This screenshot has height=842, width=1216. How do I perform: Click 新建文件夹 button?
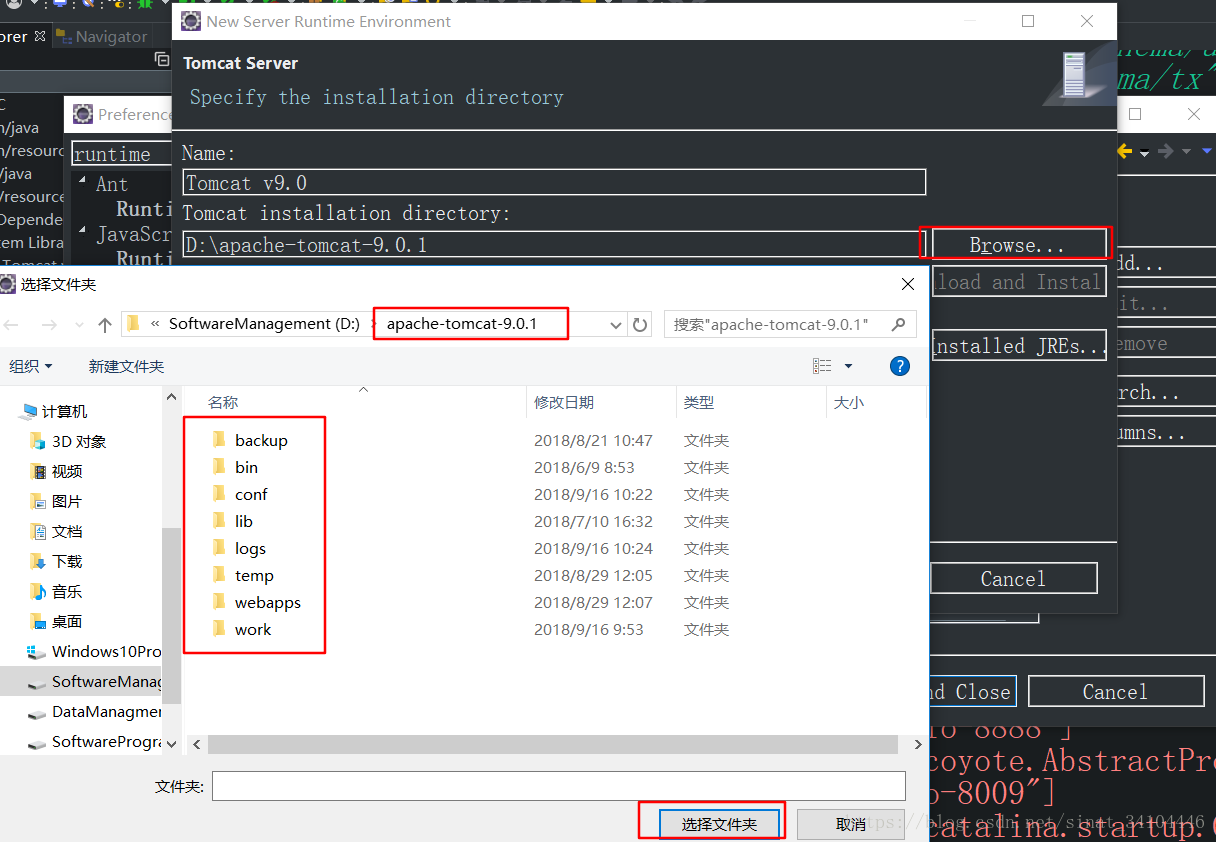[x=126, y=366]
